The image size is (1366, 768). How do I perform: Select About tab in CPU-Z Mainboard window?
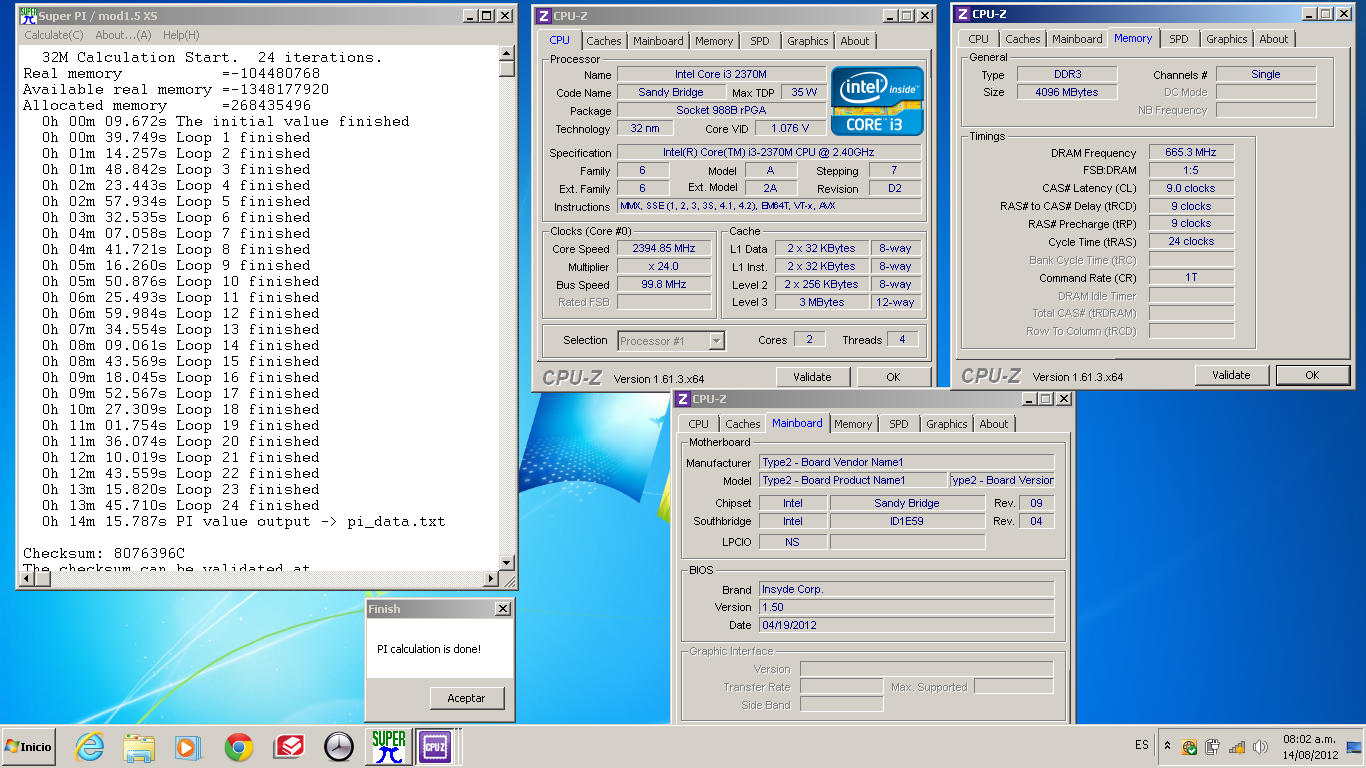(x=994, y=424)
